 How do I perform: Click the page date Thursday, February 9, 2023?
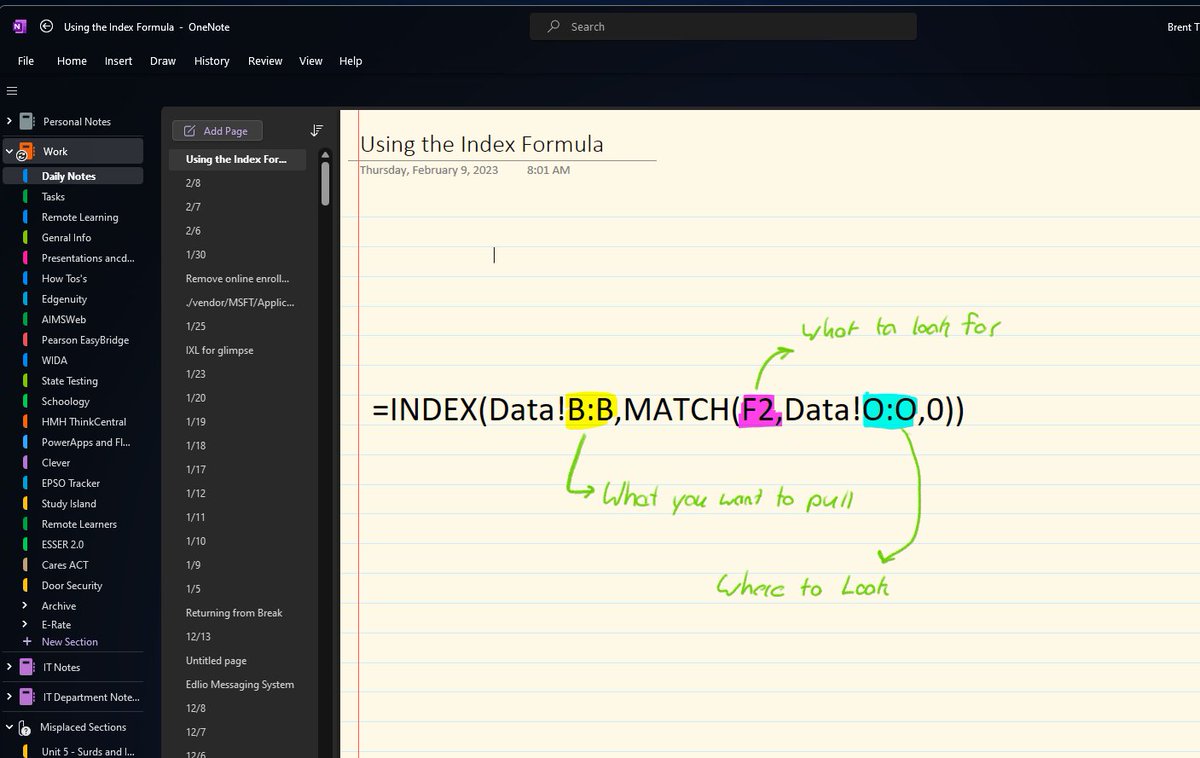click(429, 170)
